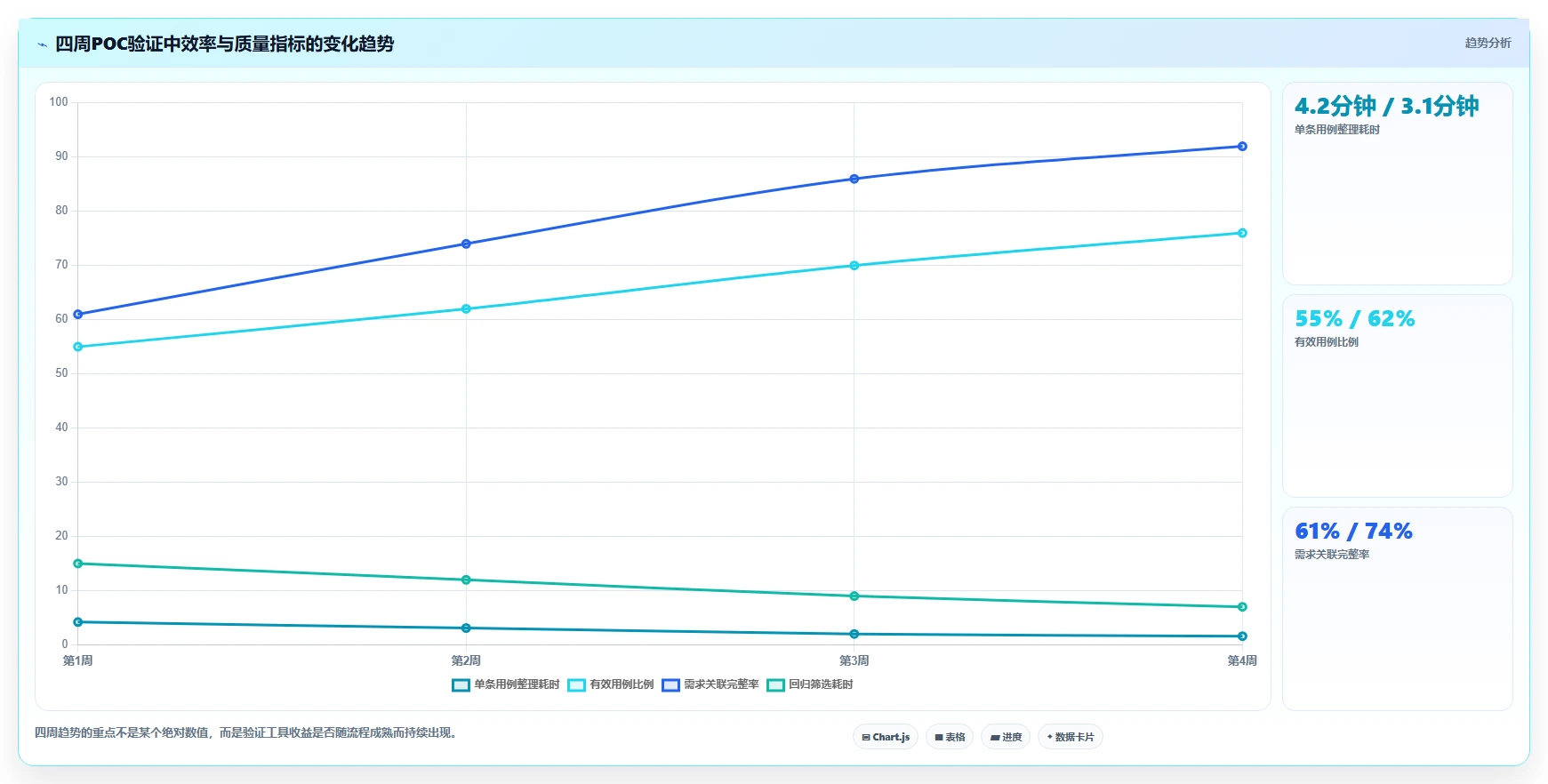
Task: Select the 需求关联完整率 data point at 第3周
Action: (x=854, y=179)
